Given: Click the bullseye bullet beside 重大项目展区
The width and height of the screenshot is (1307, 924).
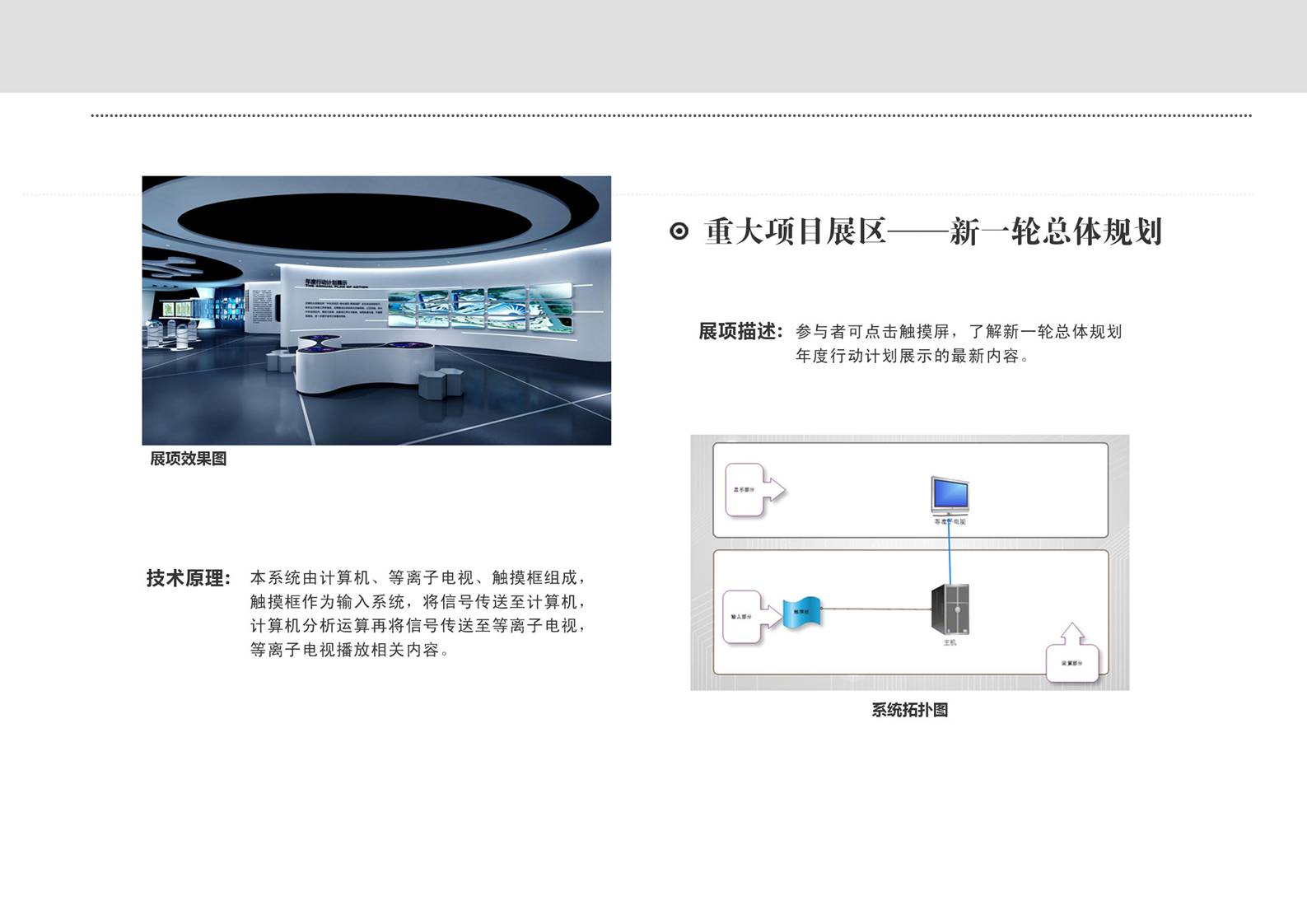Looking at the screenshot, I should click(679, 231).
